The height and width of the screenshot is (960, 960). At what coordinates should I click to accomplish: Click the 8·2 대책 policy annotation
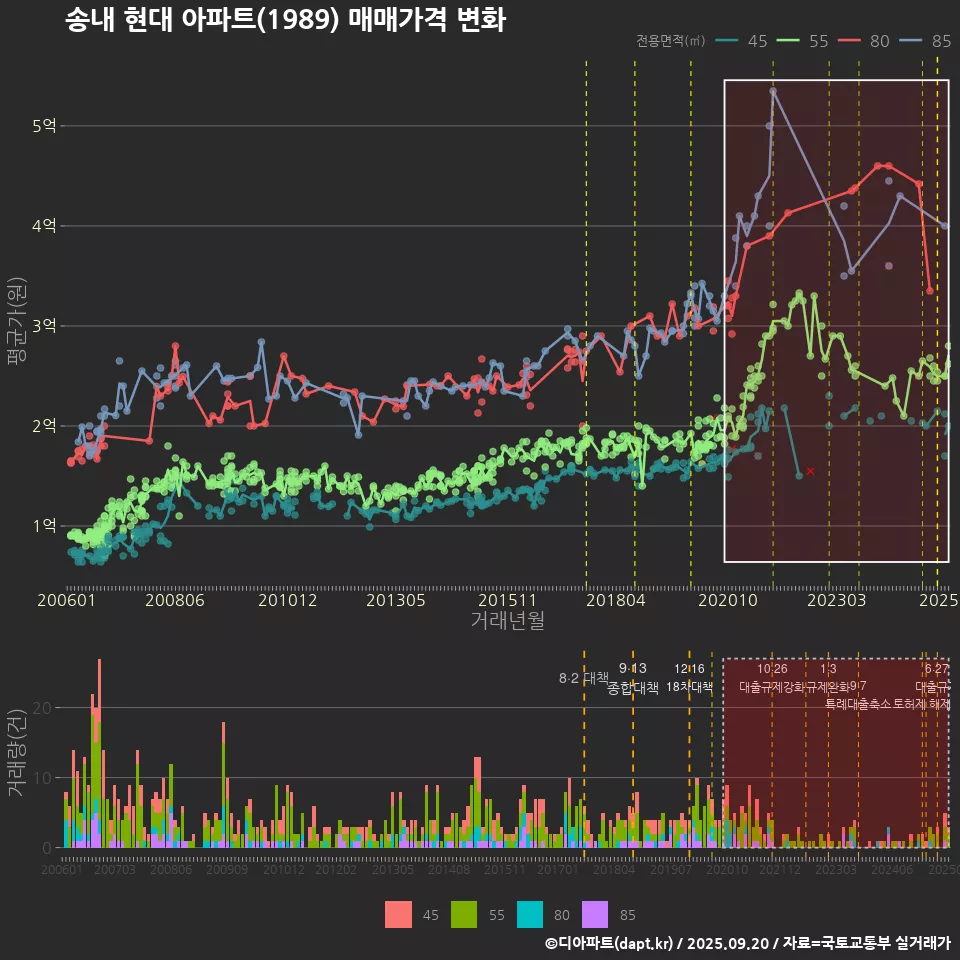click(x=583, y=678)
